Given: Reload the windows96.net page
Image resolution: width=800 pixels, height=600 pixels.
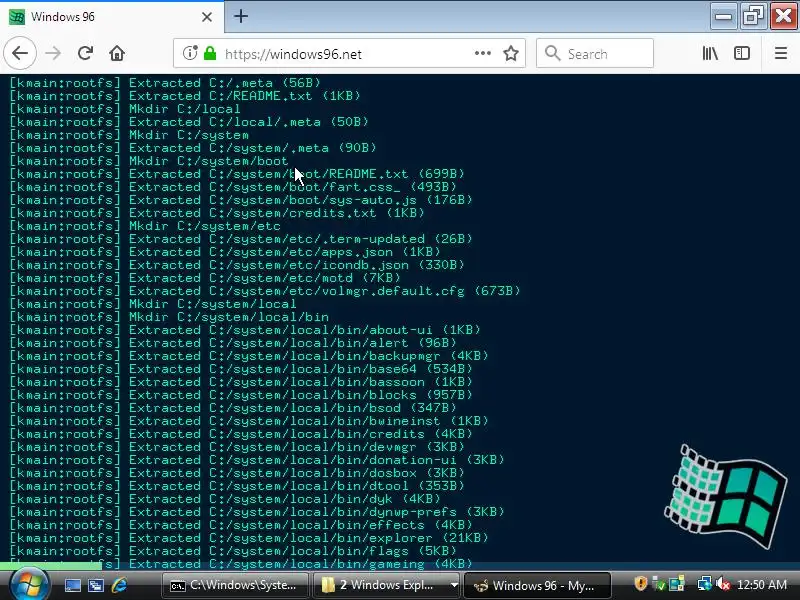Looking at the screenshot, I should (85, 53).
